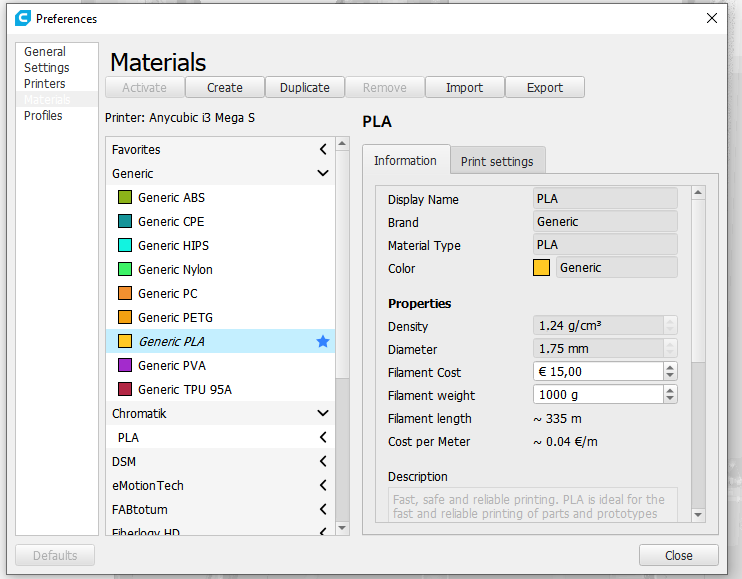The height and width of the screenshot is (579, 742).
Task: Click the Create material button
Action: 225,88
